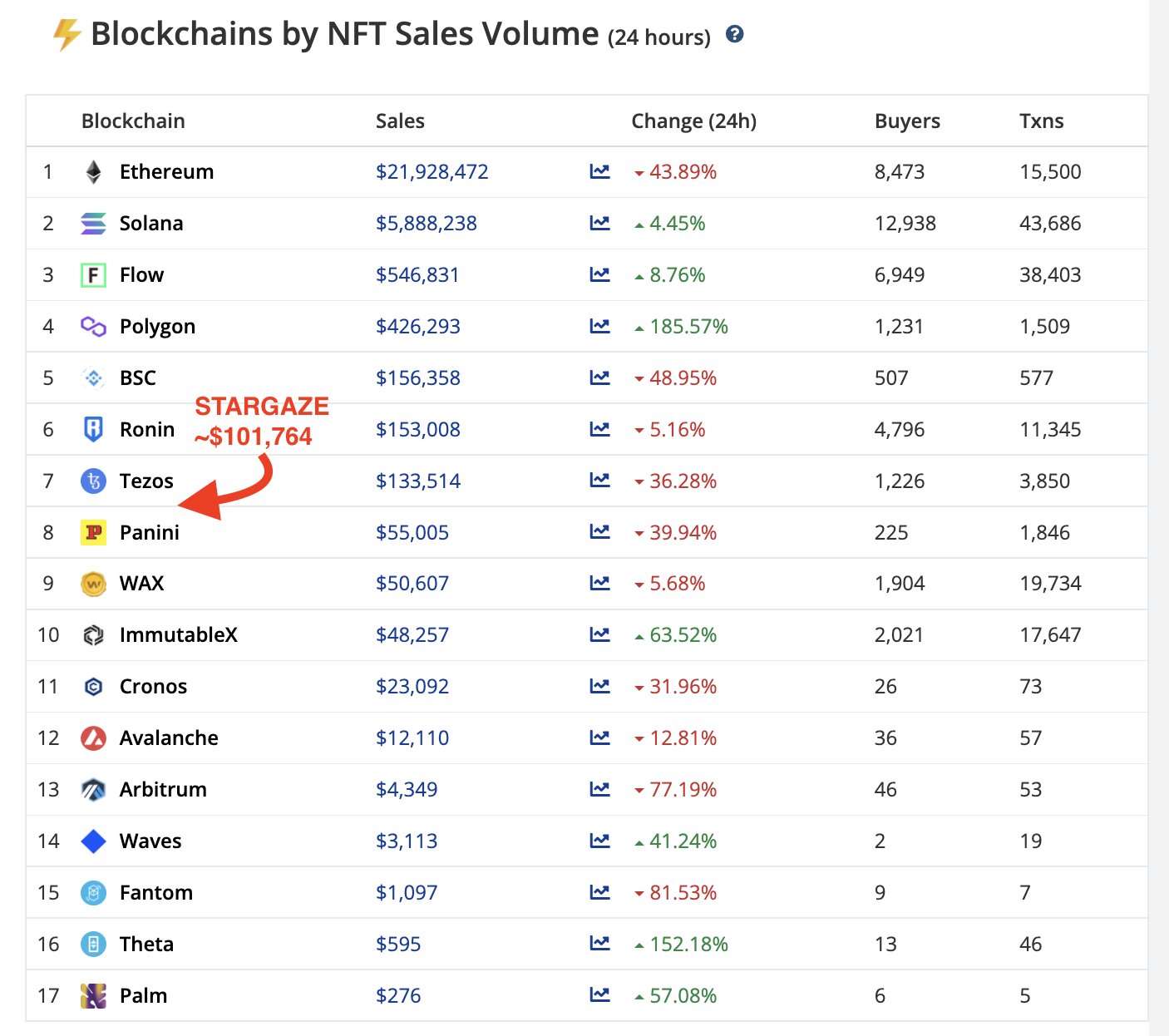Click the BSC logo icon

coord(93,378)
